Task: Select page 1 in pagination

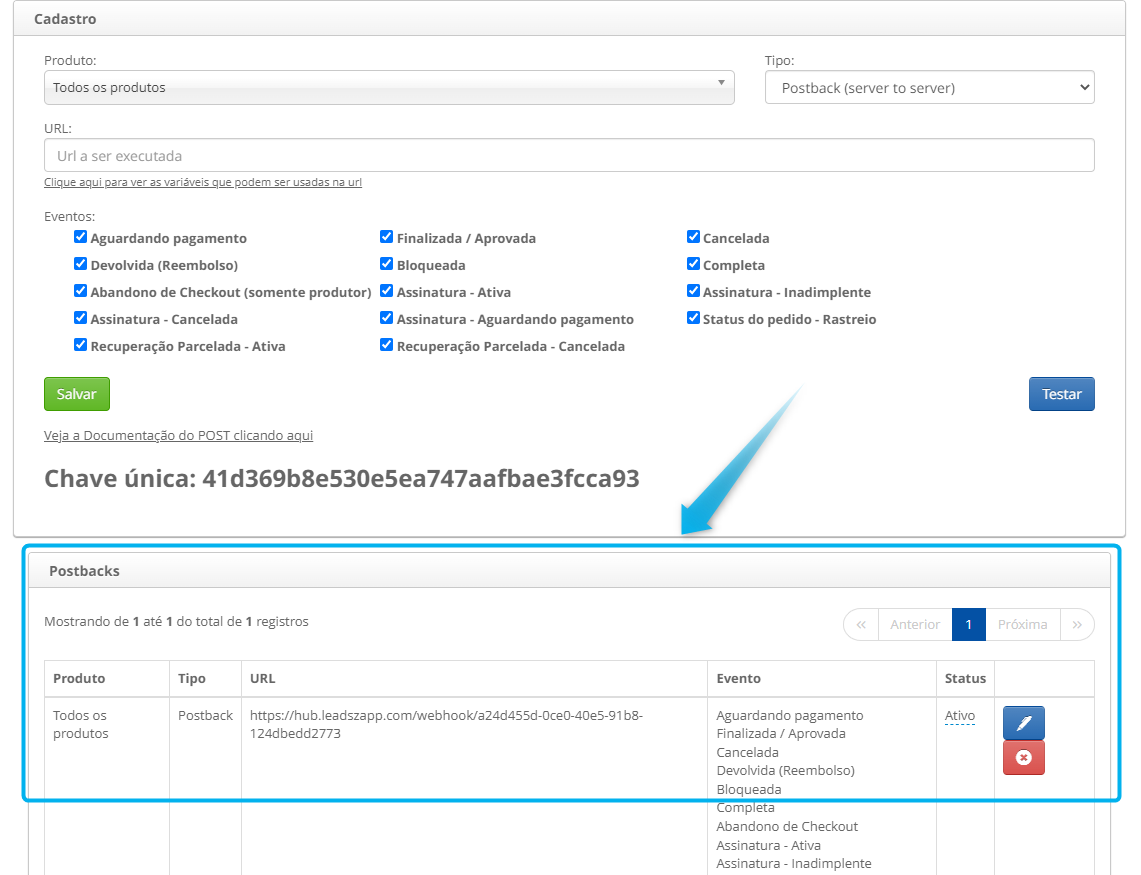Action: 968,624
